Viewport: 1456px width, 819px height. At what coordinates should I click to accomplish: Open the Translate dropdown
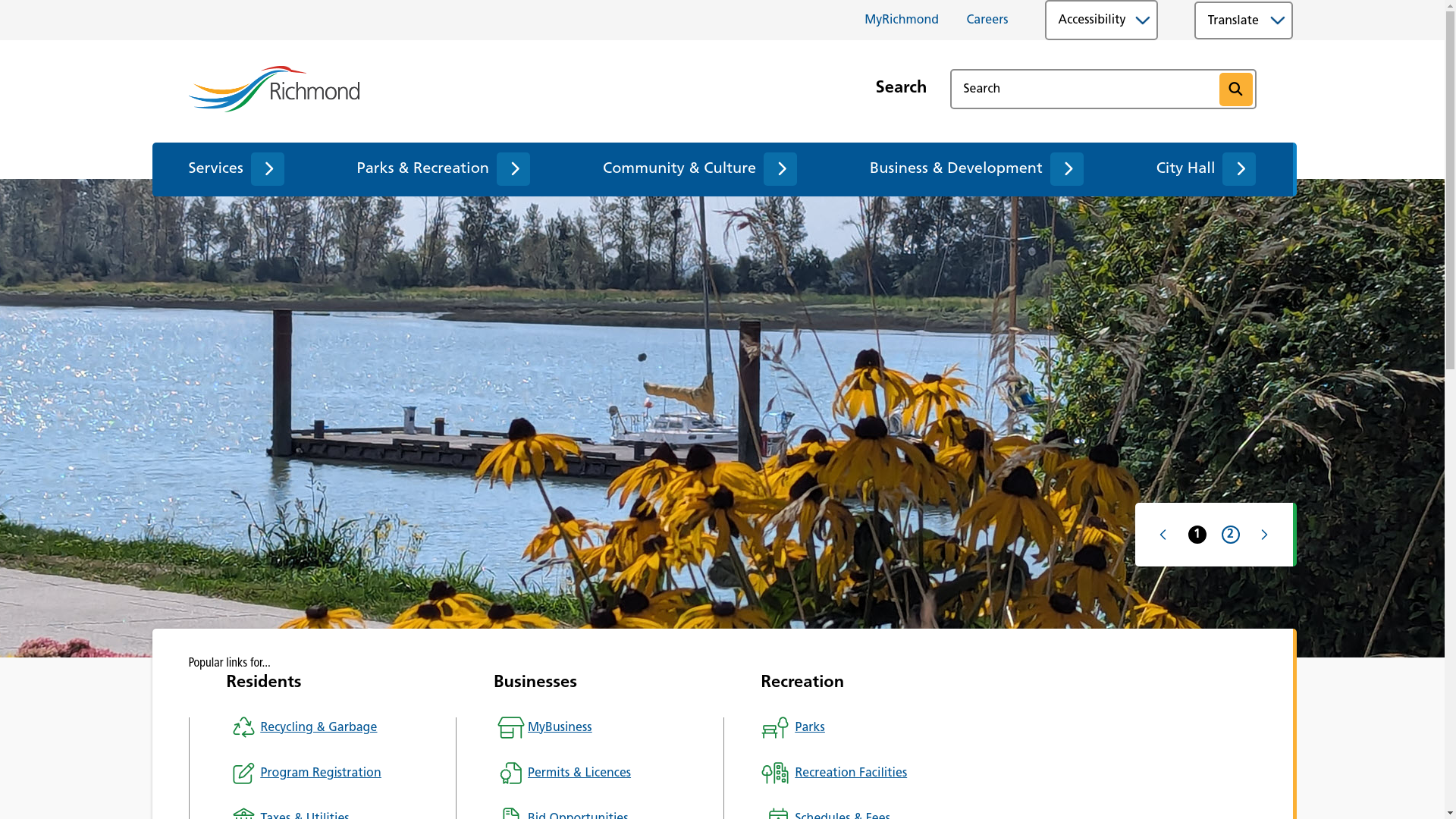click(1243, 20)
